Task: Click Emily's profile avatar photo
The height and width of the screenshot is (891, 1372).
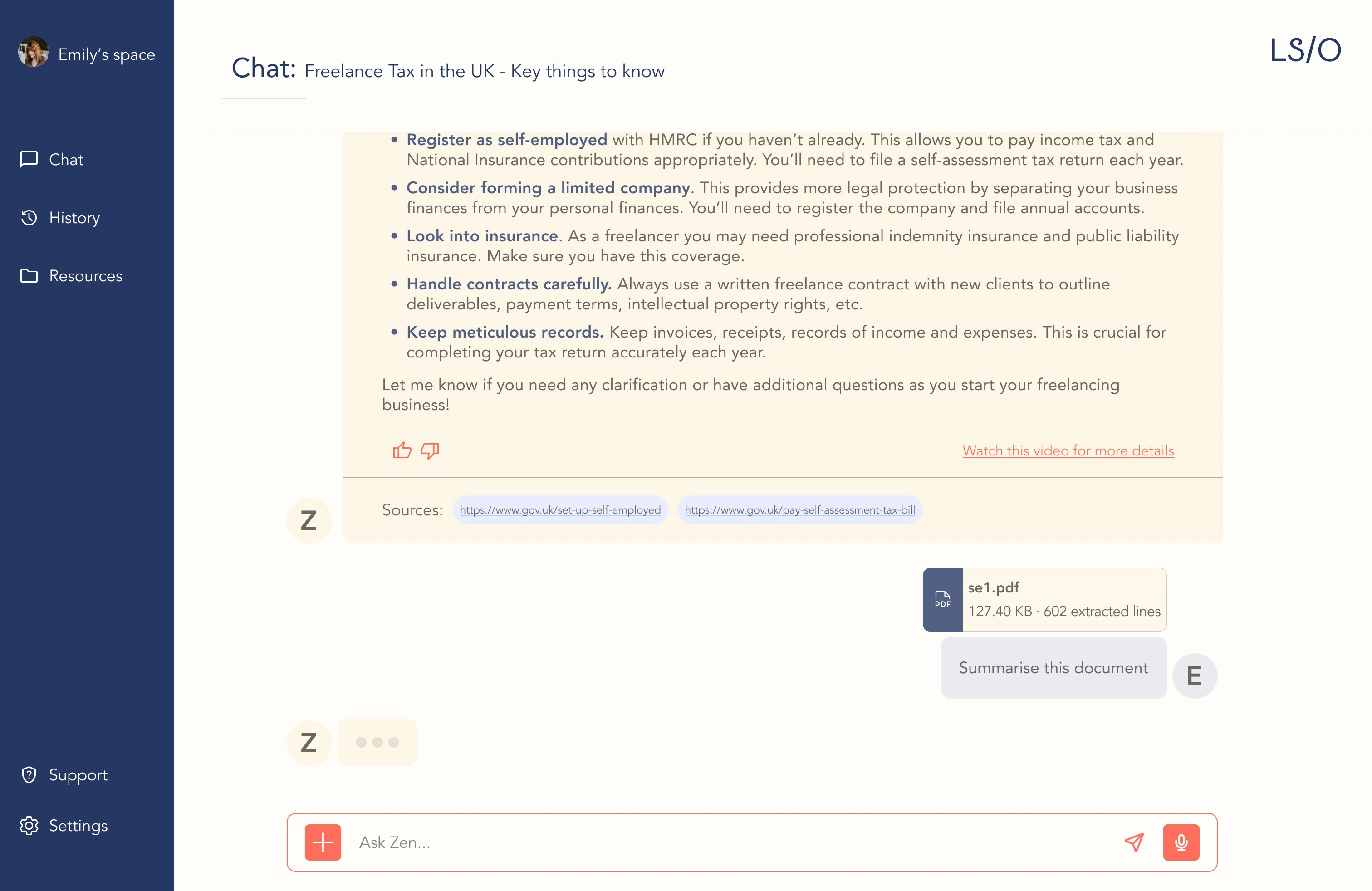Action: 34,53
